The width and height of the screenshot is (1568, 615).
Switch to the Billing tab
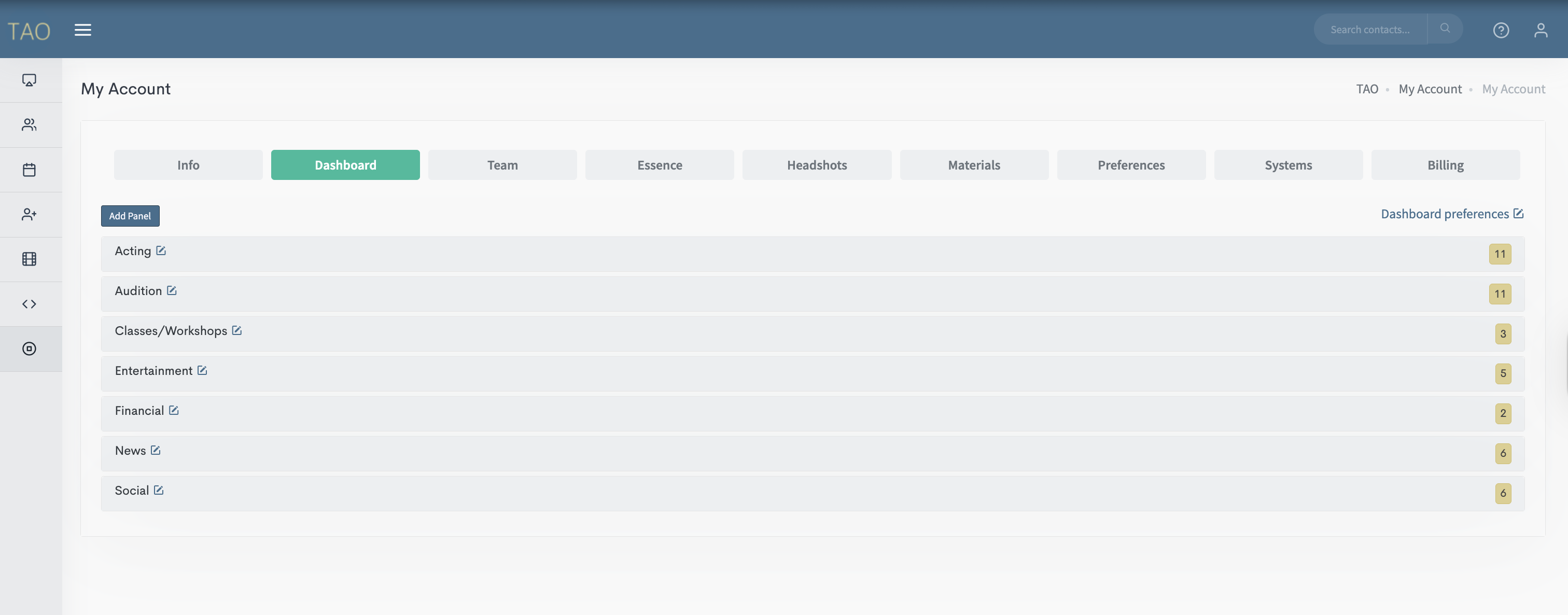pyautogui.click(x=1445, y=165)
